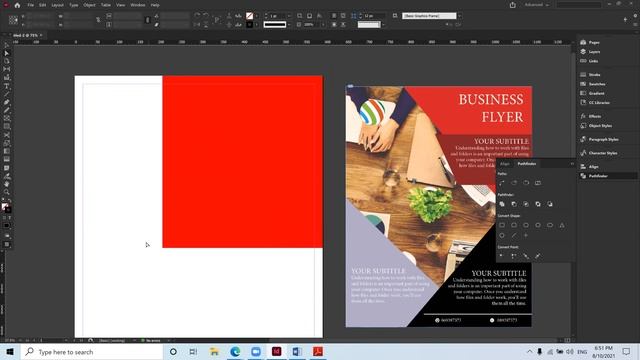Click the Reverse Path icon in Pathfinder
The image size is (640, 360).
click(538, 183)
